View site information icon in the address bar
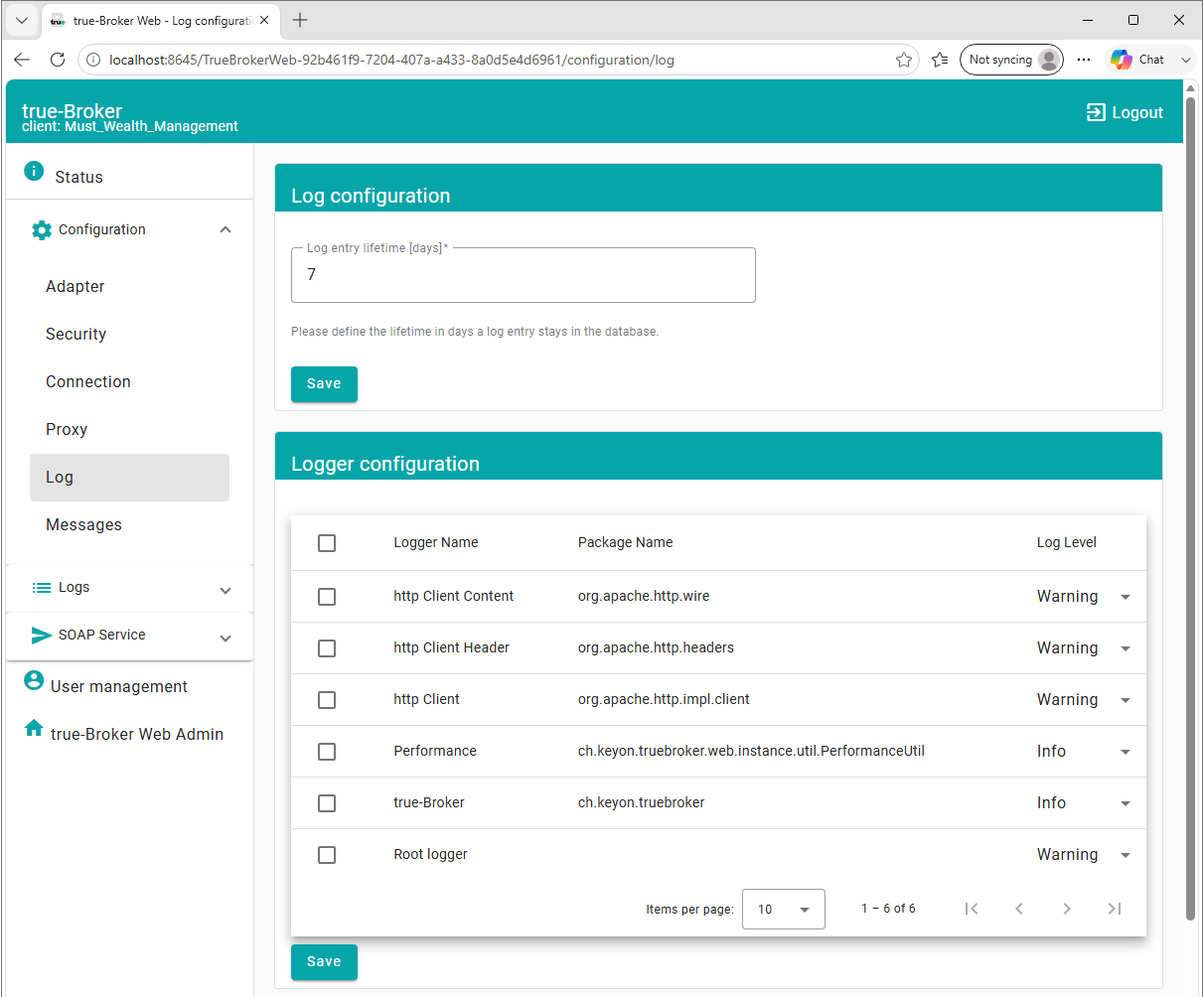 [92, 60]
